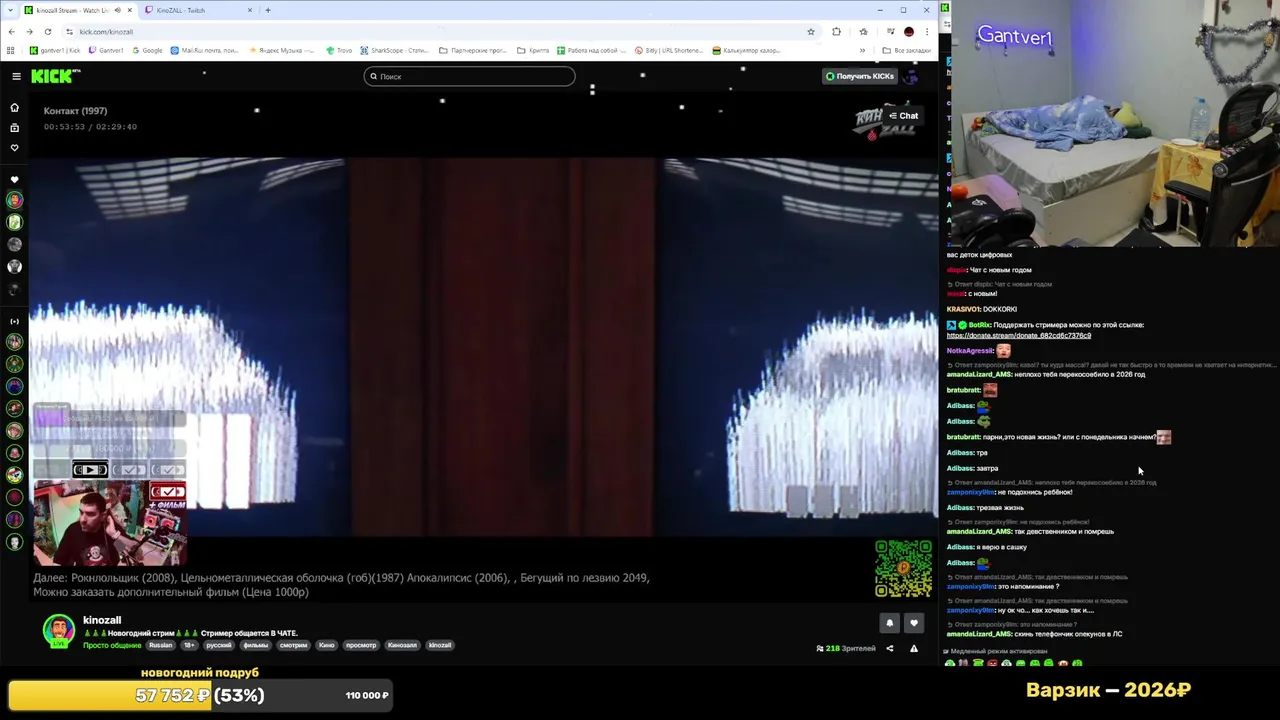Open gantver1 | Kick bookmark
1280x720 pixels.
coord(55,50)
